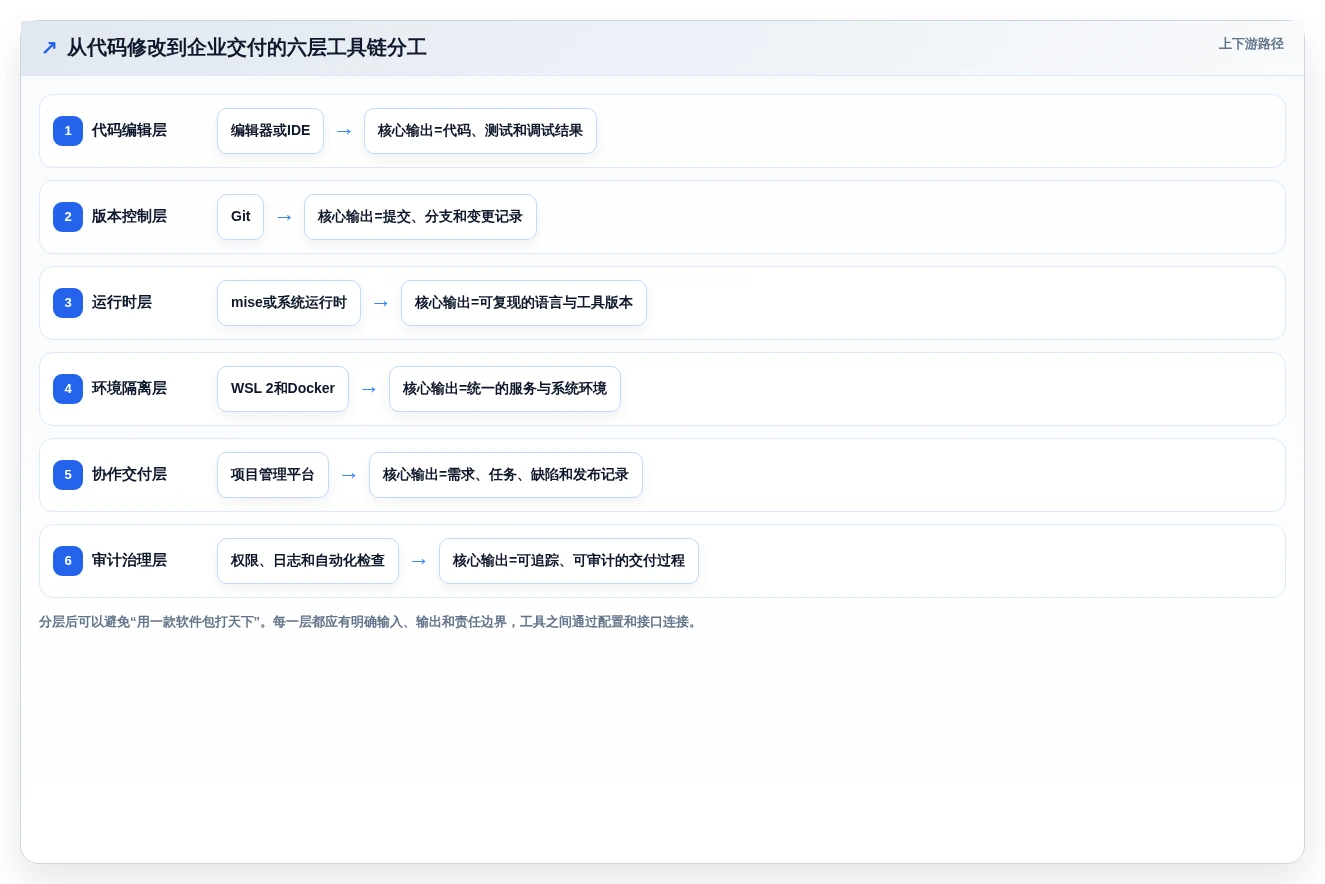The image size is (1325, 884).
Task: Click the arrow after 编辑器或IDE
Action: pyautogui.click(x=344, y=131)
